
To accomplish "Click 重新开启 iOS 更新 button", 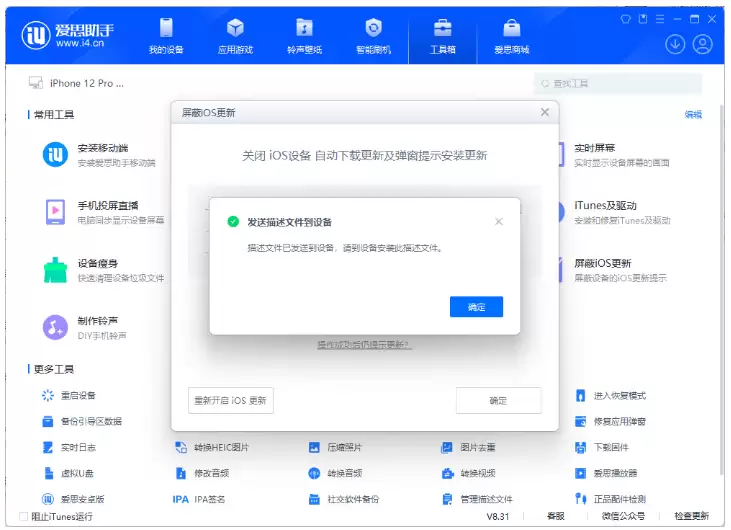I will pyautogui.click(x=230, y=400).
